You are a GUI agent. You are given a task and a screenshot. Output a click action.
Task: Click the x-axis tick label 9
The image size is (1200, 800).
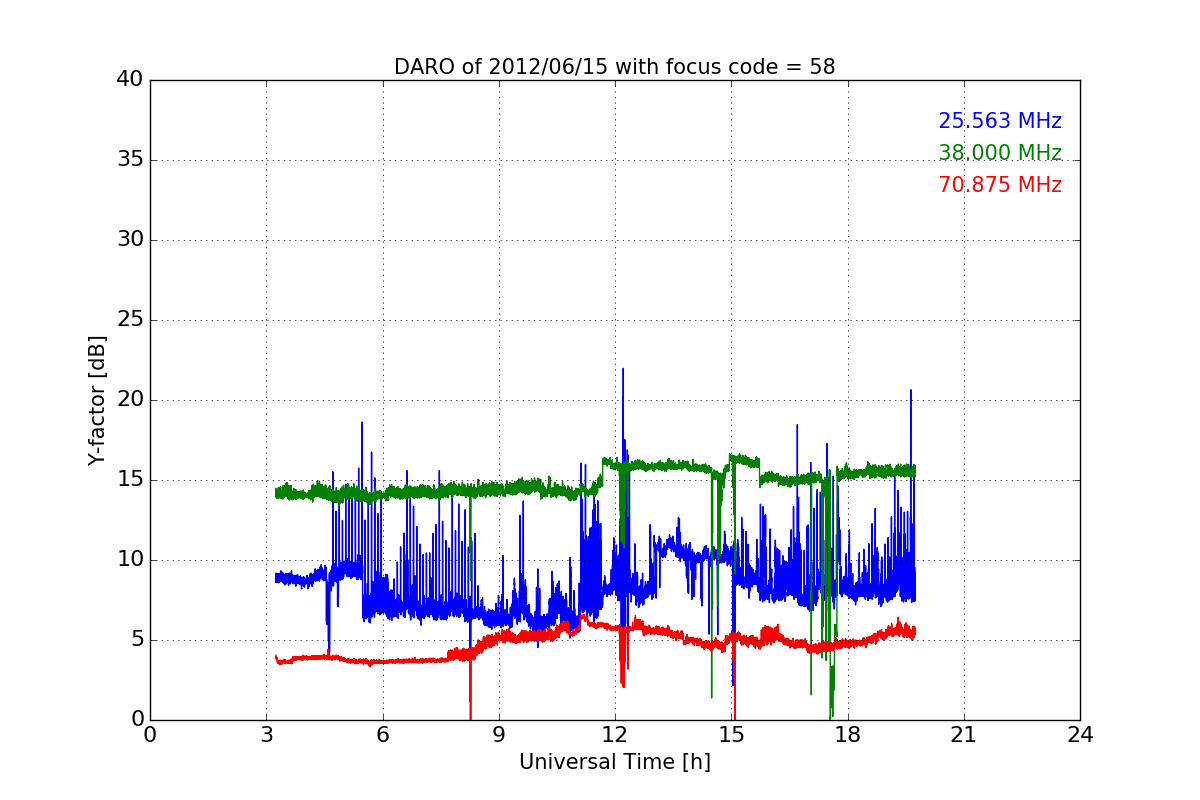[498, 735]
